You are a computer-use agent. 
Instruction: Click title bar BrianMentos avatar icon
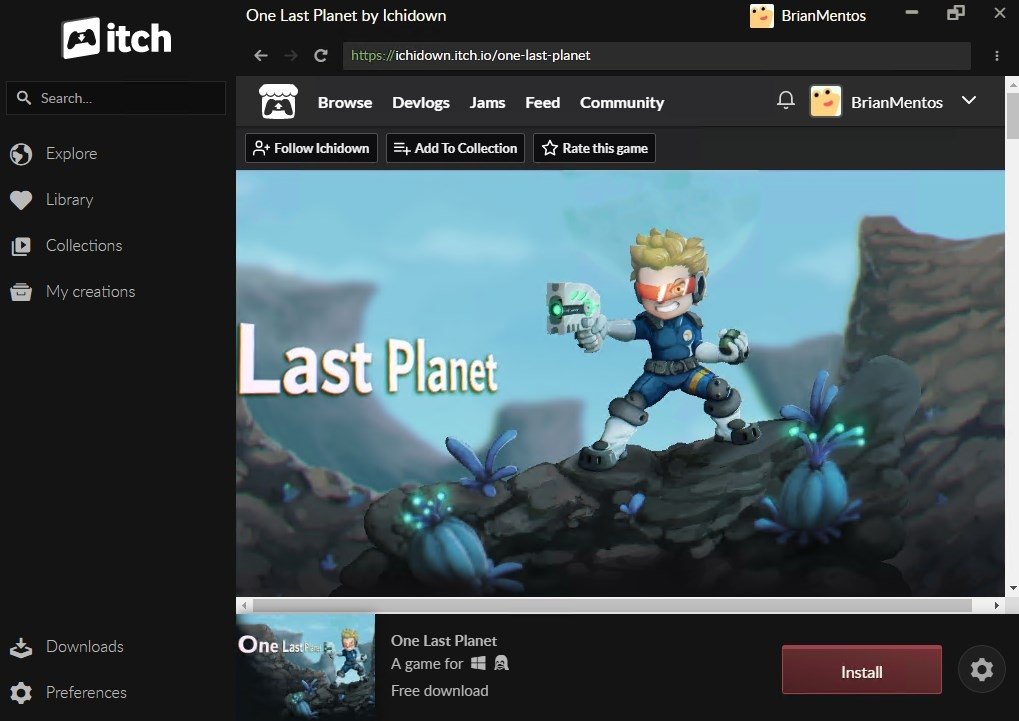tap(761, 16)
